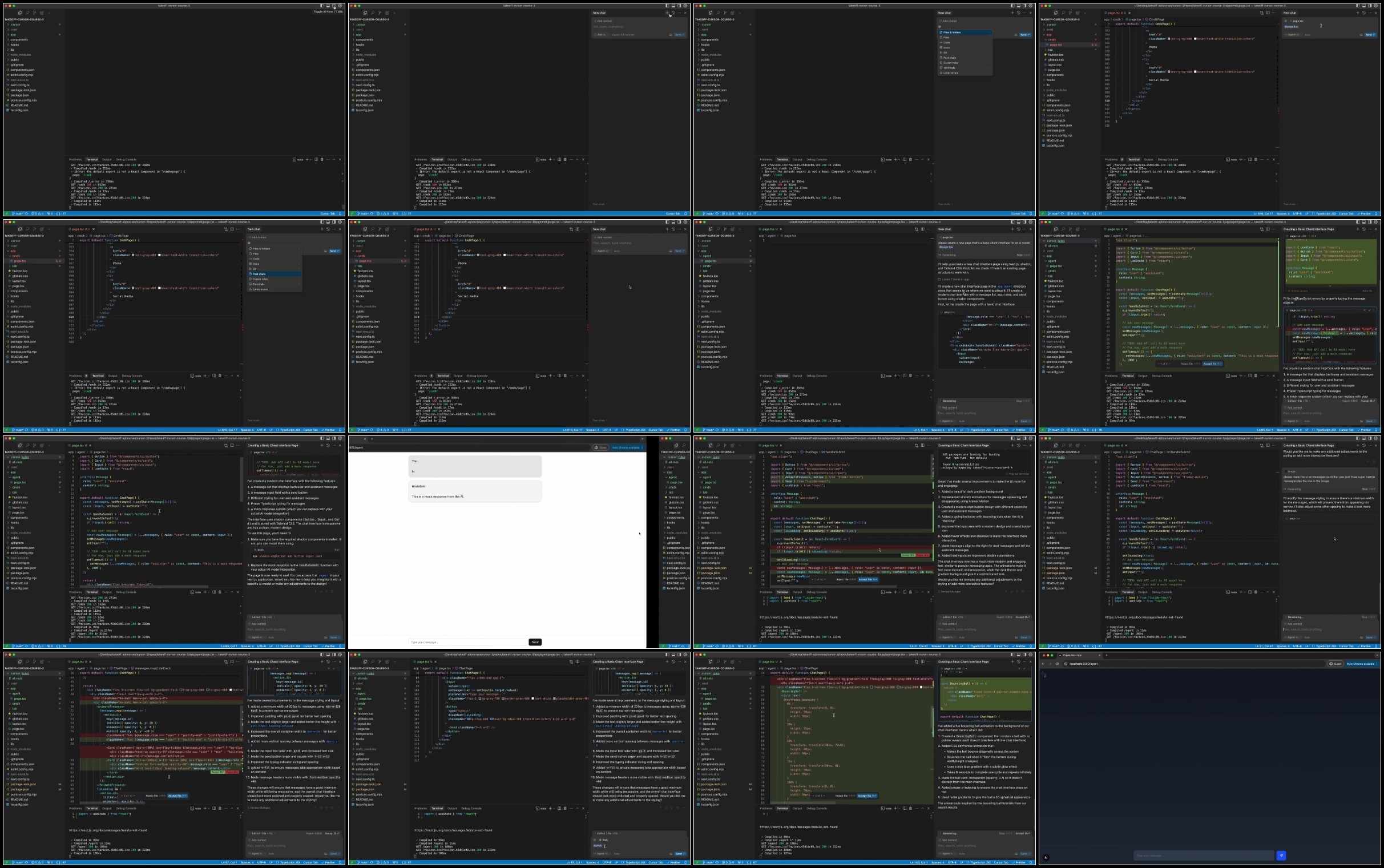The image size is (1384, 868).
Task: Close chat pane where Files & folders highlighted
Action: point(1031,13)
